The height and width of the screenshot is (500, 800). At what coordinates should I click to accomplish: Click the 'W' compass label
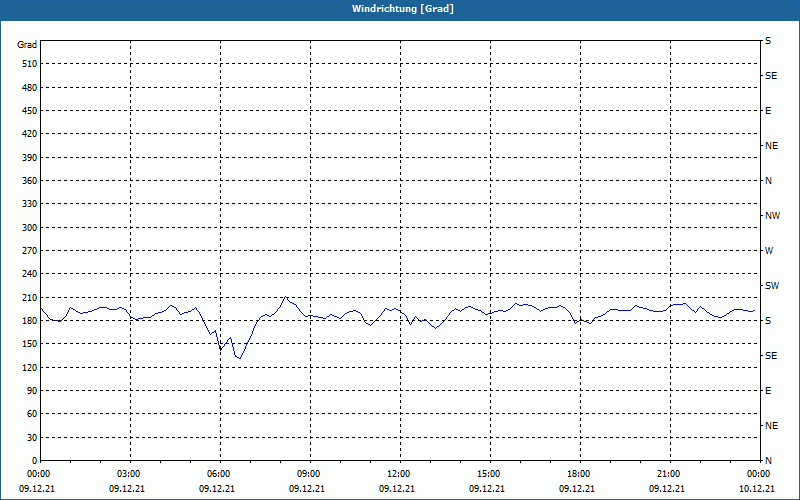pyautogui.click(x=769, y=251)
